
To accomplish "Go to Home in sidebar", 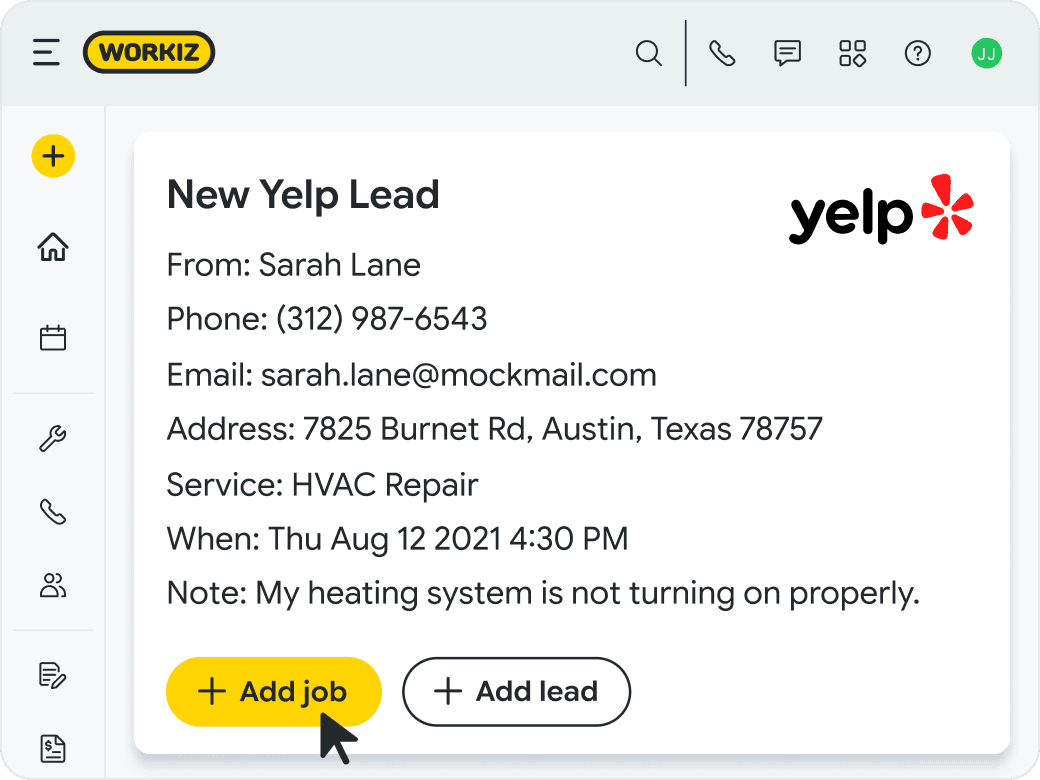I will point(53,247).
